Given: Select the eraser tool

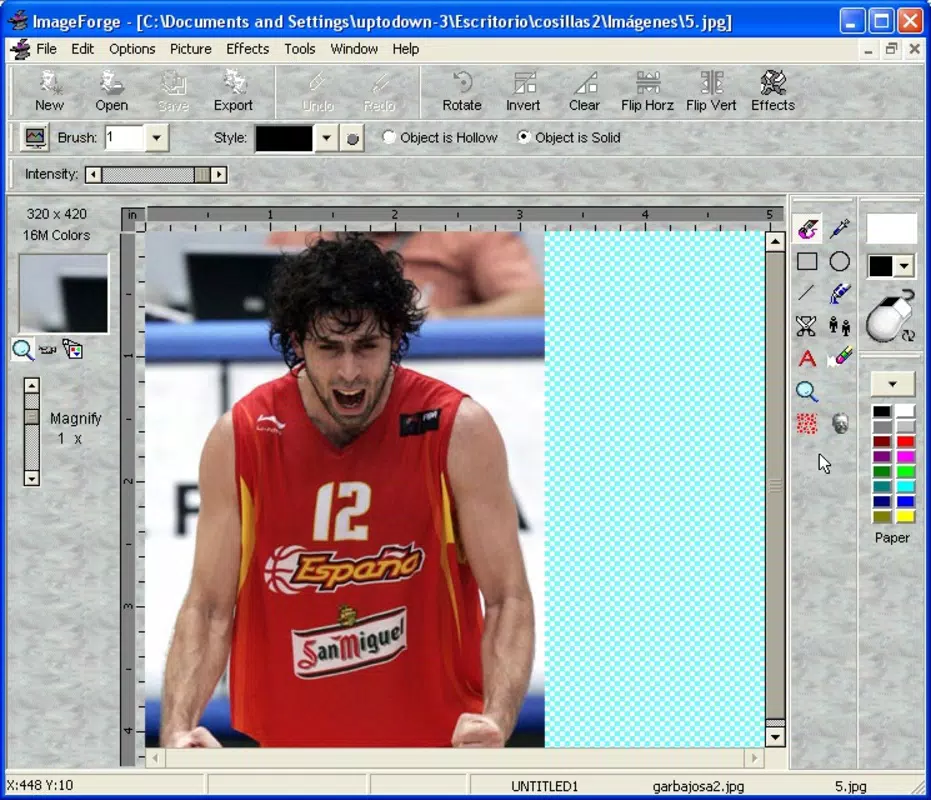Looking at the screenshot, I should [840, 358].
